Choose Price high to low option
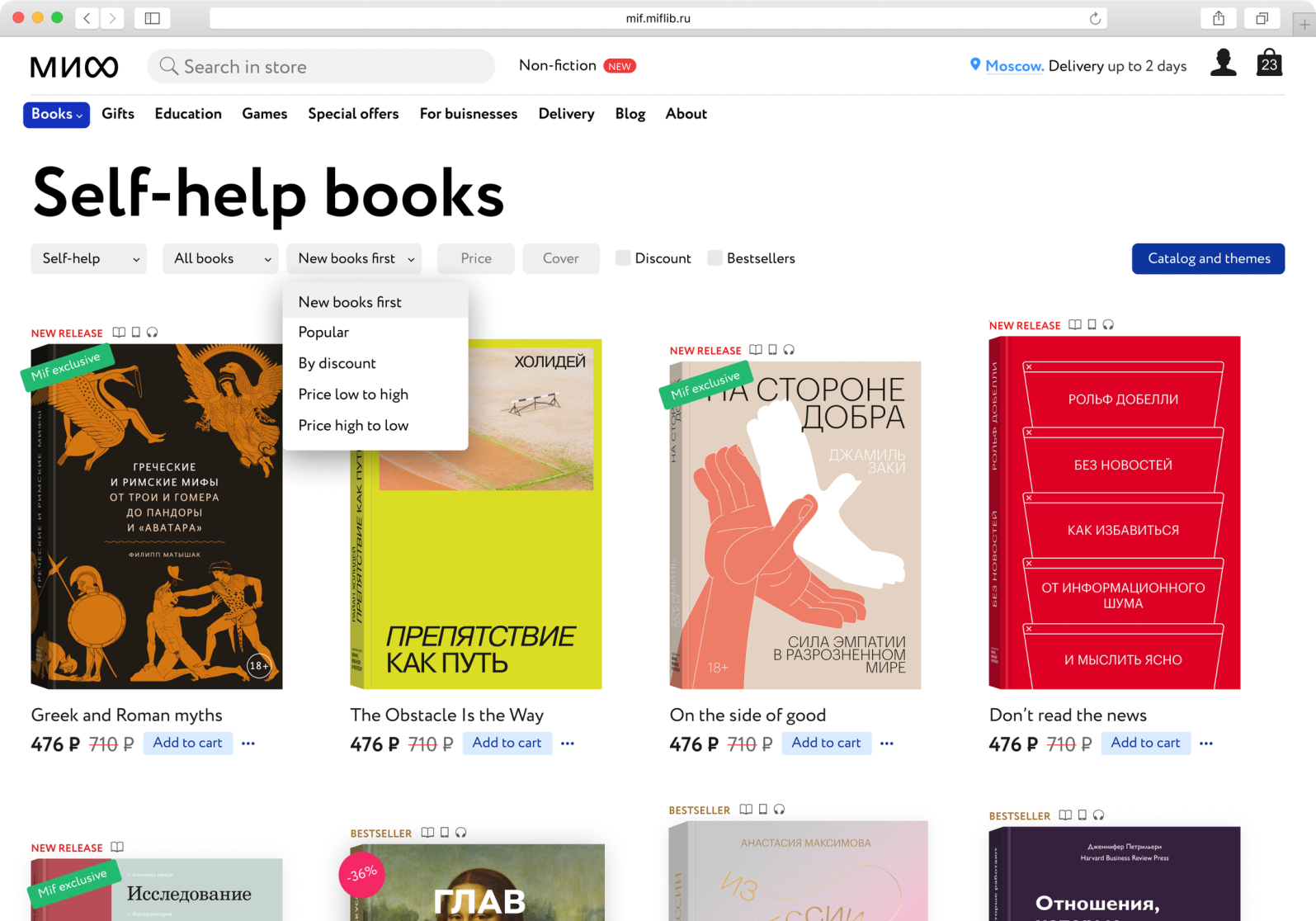The height and width of the screenshot is (921, 1316). [375, 426]
